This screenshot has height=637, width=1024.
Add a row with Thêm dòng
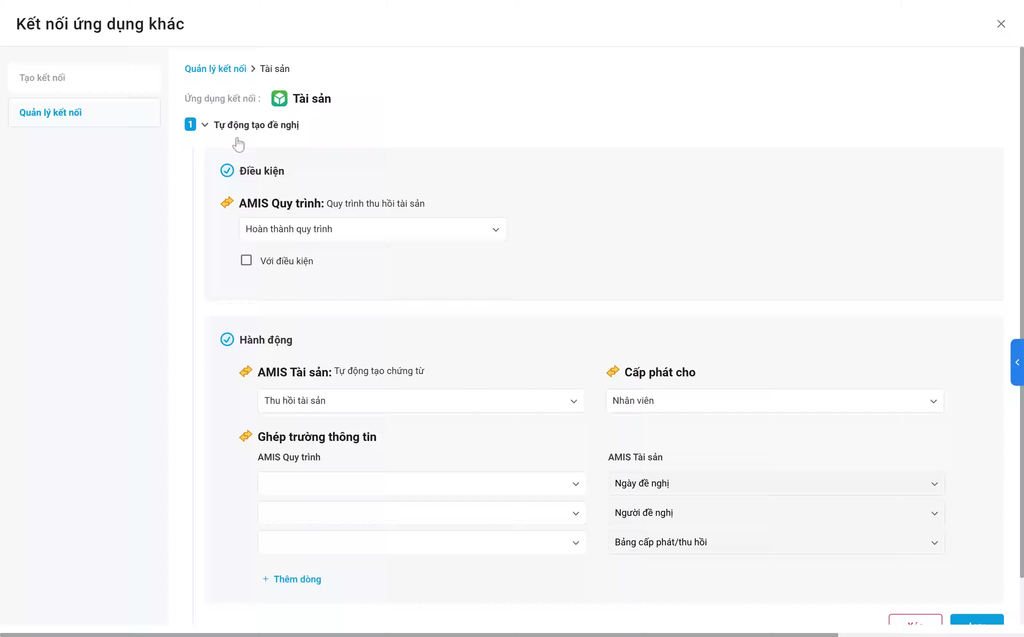tap(292, 579)
